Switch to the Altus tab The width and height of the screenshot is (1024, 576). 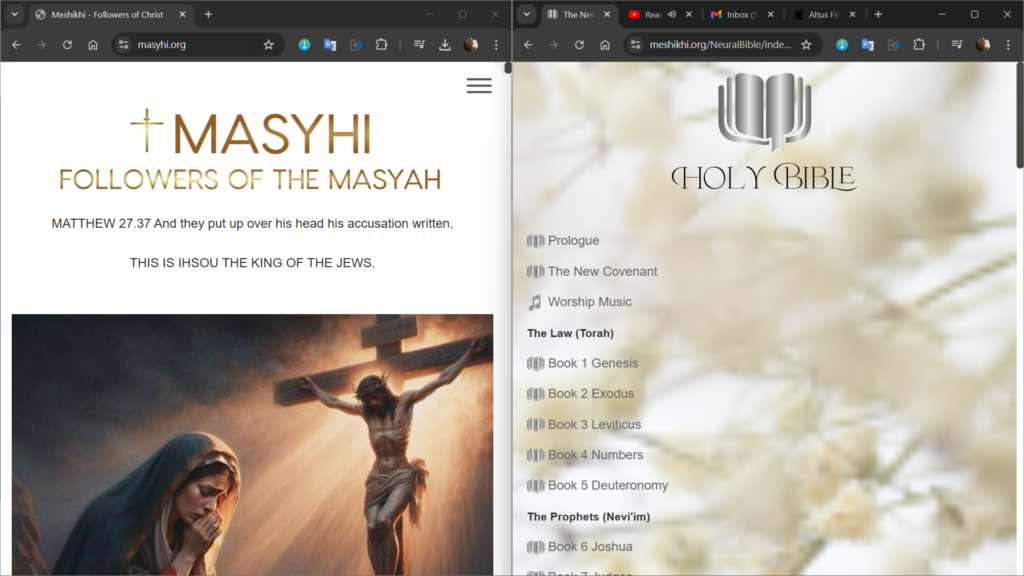[815, 15]
